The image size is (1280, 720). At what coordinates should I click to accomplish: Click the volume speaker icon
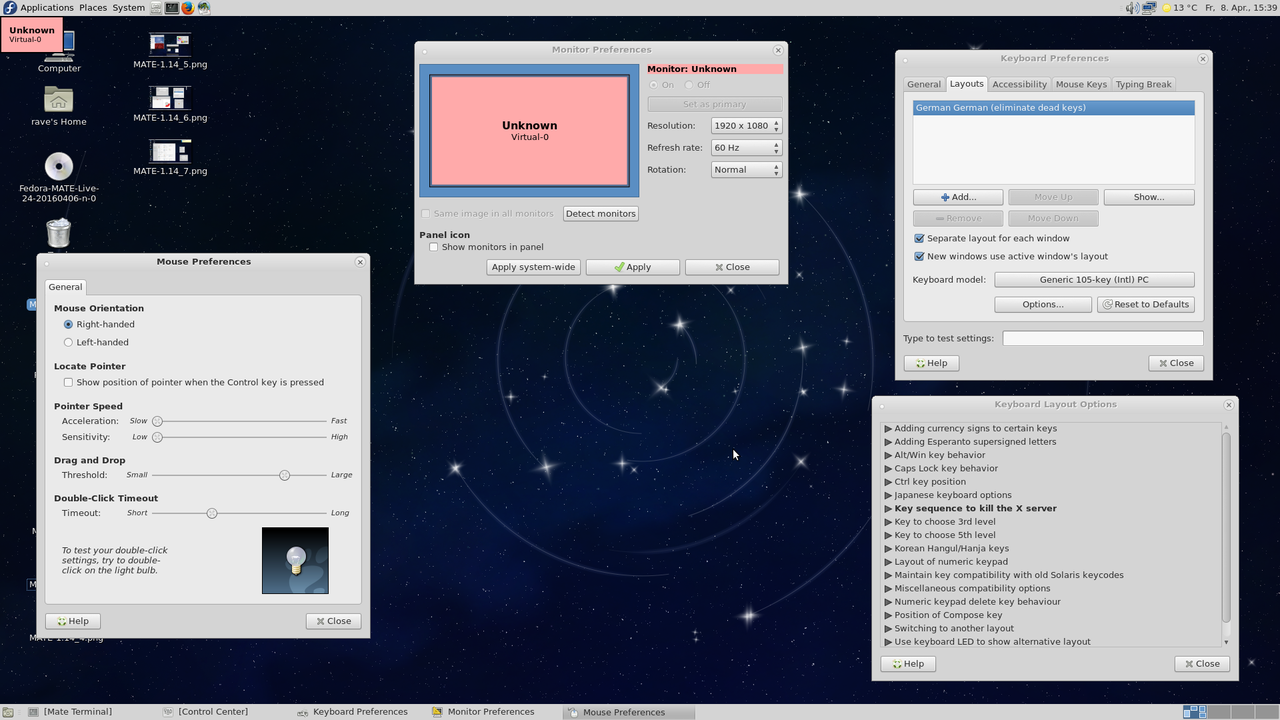(1132, 8)
